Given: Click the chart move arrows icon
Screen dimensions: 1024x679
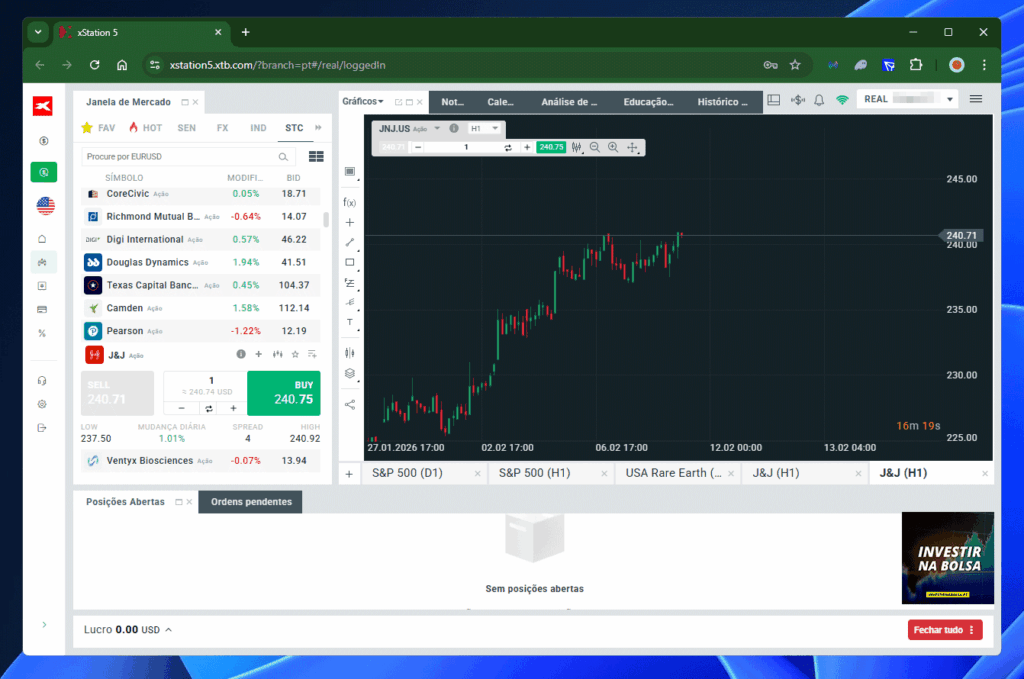Looking at the screenshot, I should 632,148.
